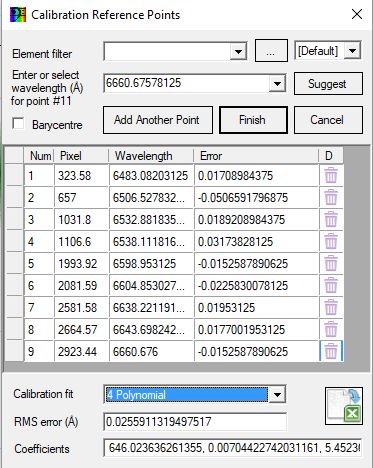Open the Element filter dropdown
This screenshot has width=373, height=468.
238,52
